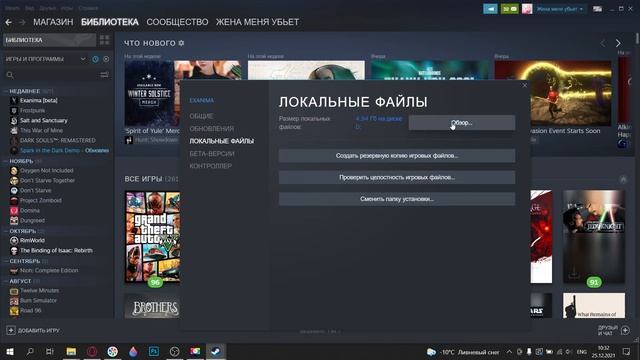Open the СООБЩЕСТВО tab
Image resolution: width=640 pixels, height=360 pixels.
click(x=177, y=22)
